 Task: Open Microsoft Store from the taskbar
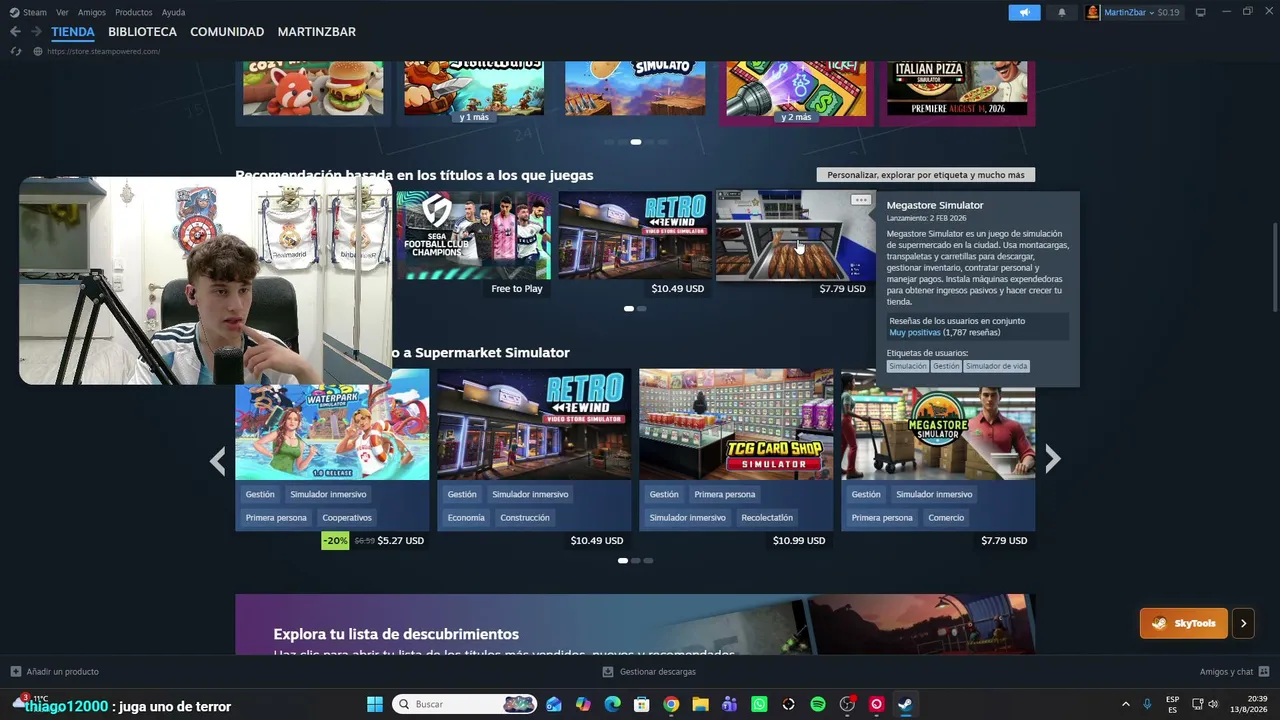tap(642, 704)
